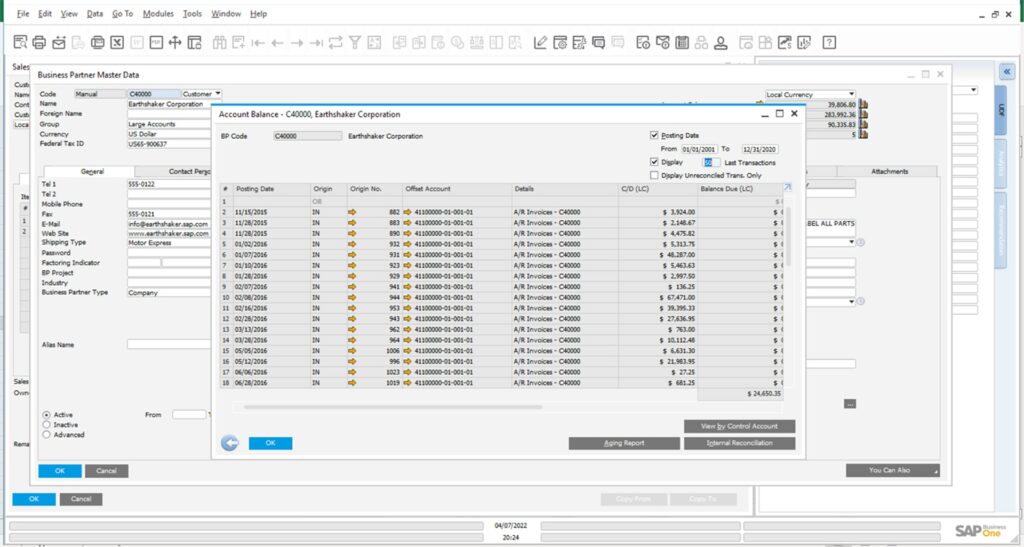Click the Aging Report button
Image resolution: width=1024 pixels, height=547 pixels.
[x=624, y=443]
